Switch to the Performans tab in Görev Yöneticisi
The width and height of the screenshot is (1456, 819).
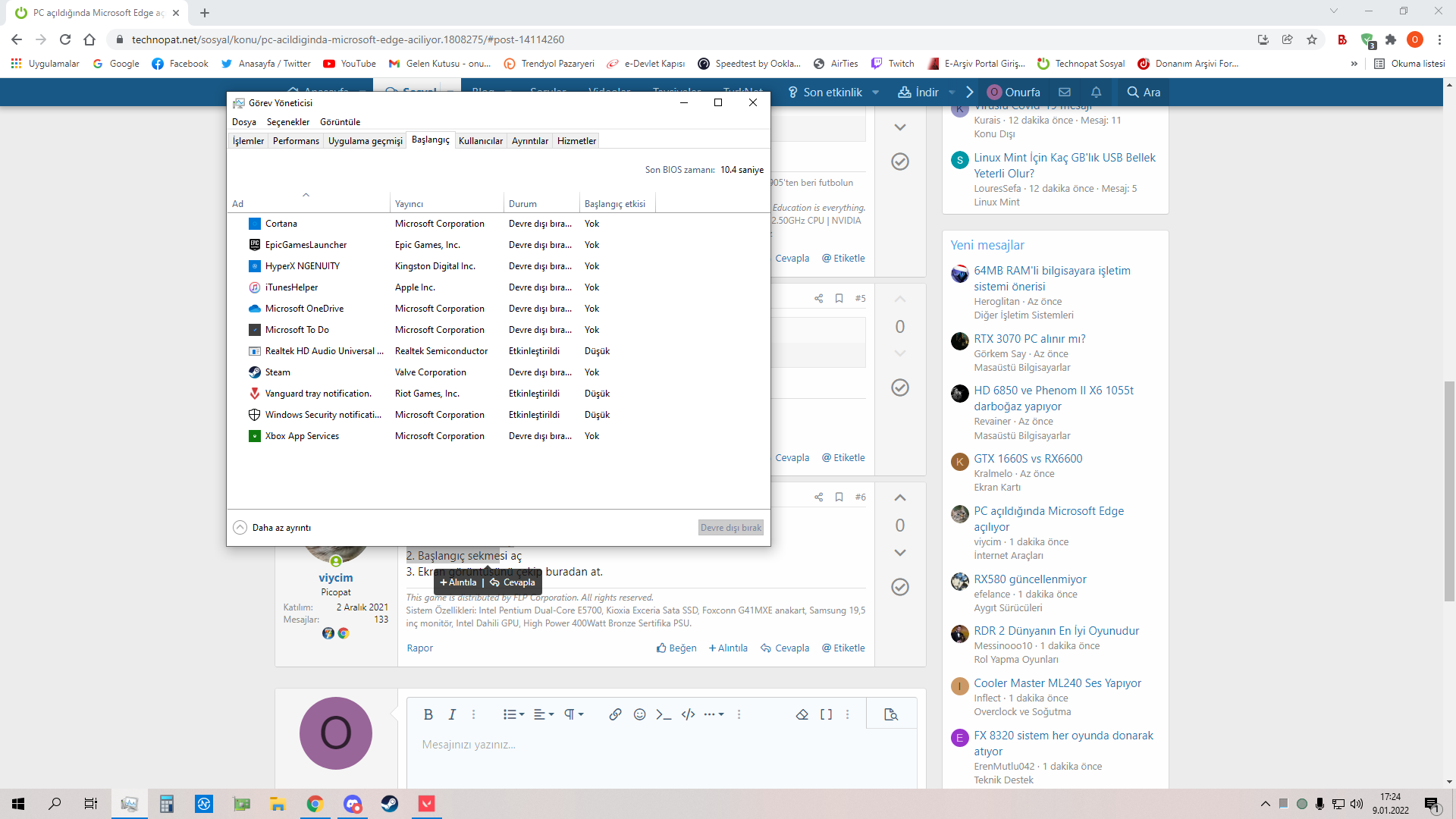coord(296,141)
